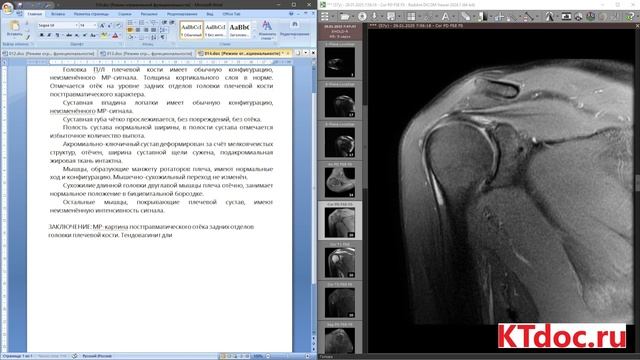Close the image panel in DICOM viewer
The width and height of the screenshot is (640, 360).
tap(637, 26)
